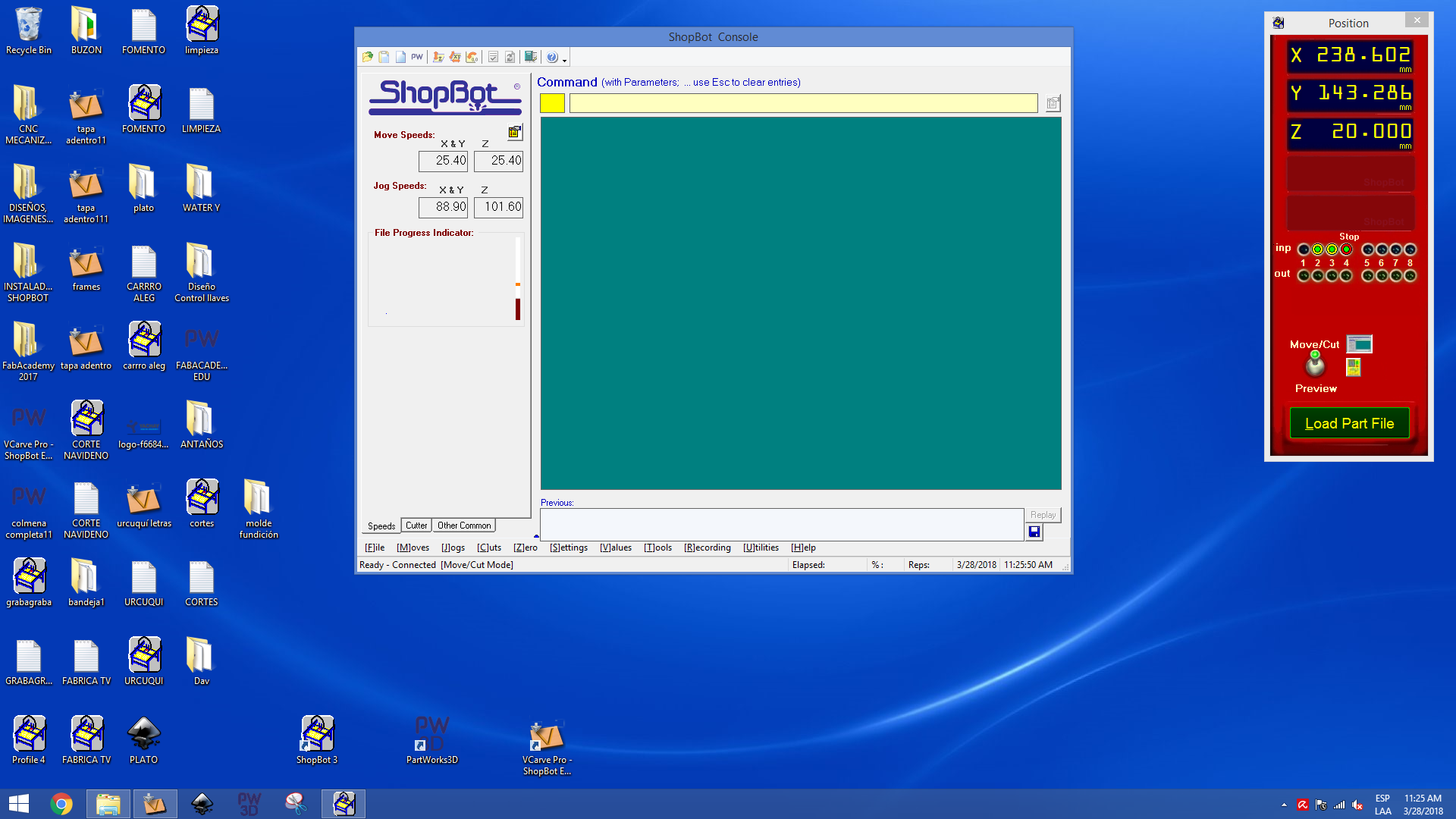Open the [U]tilities menu
The width and height of the screenshot is (1456, 819).
tap(761, 548)
